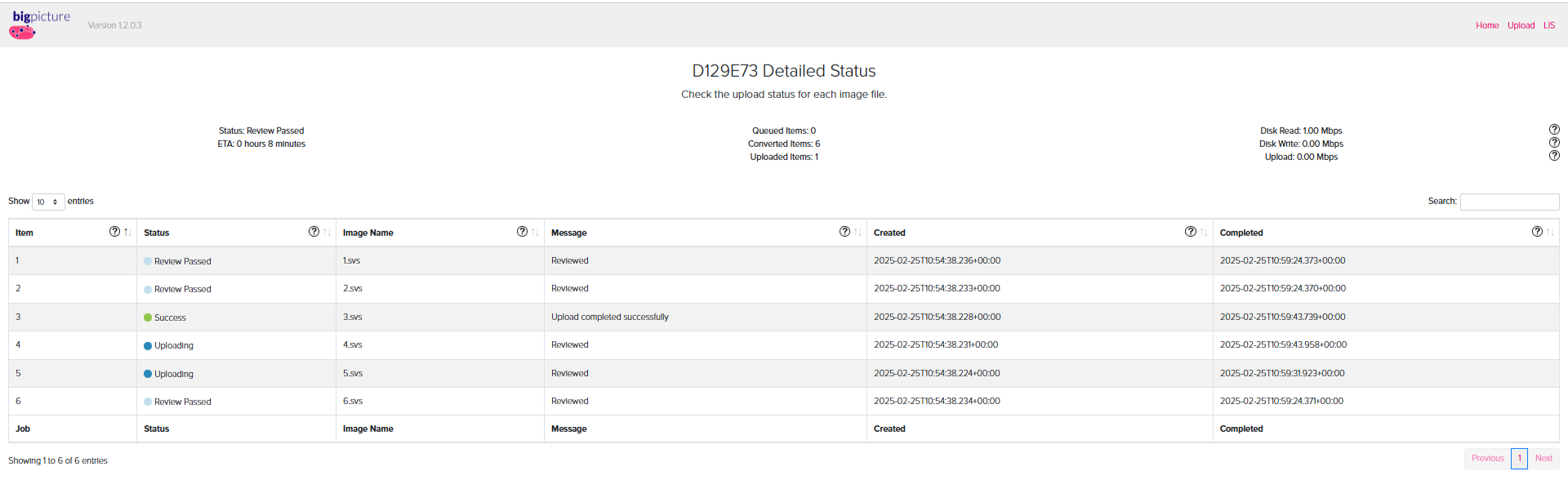Click Completed timestamp 2025-02-25T10:59:43.739+00:00
The image size is (1568, 498).
pos(1282,317)
